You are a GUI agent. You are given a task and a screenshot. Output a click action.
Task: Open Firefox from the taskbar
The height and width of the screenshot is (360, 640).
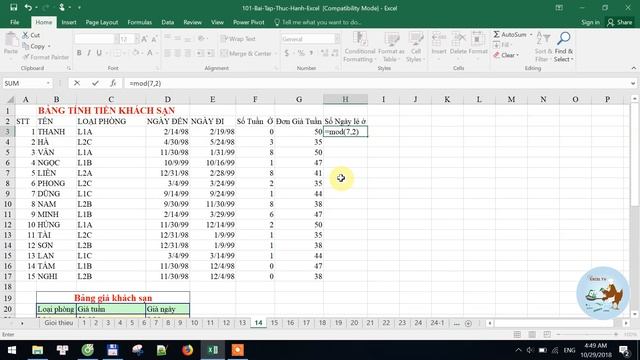point(187,350)
